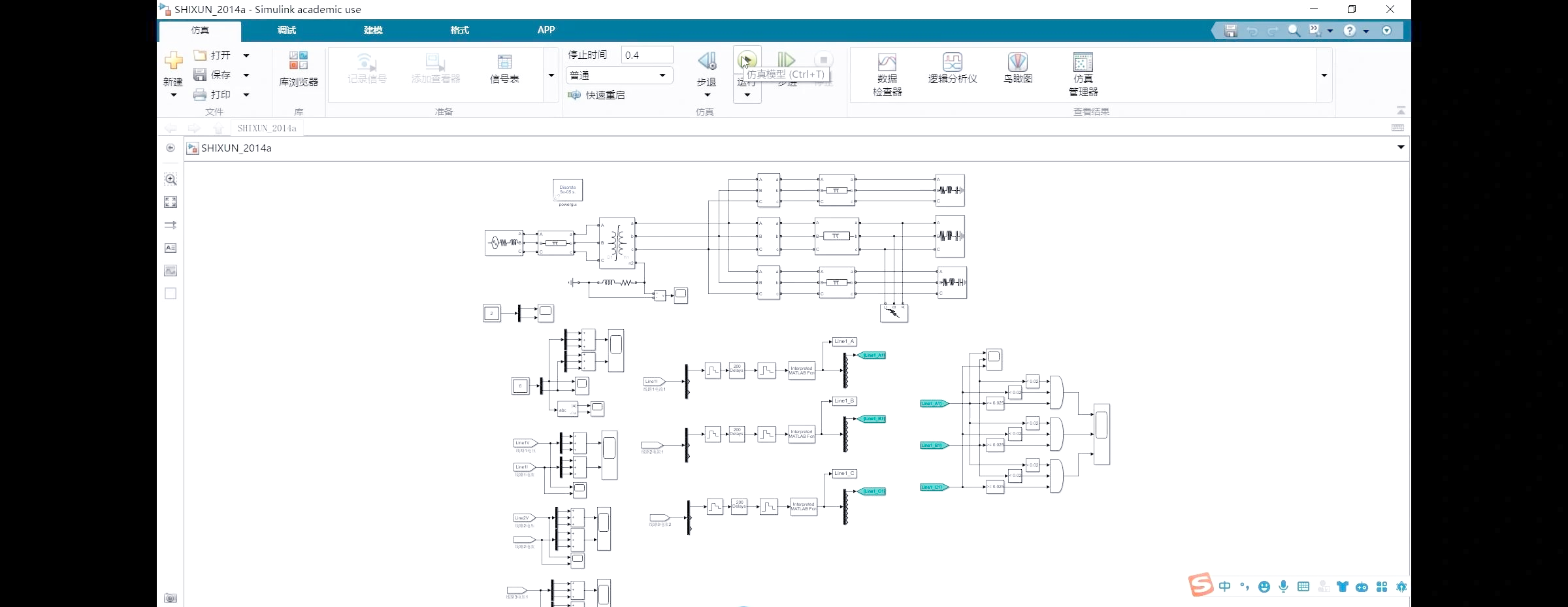Open the 鸟瞰图 Bird's-Eye Scope

pos(1018,69)
